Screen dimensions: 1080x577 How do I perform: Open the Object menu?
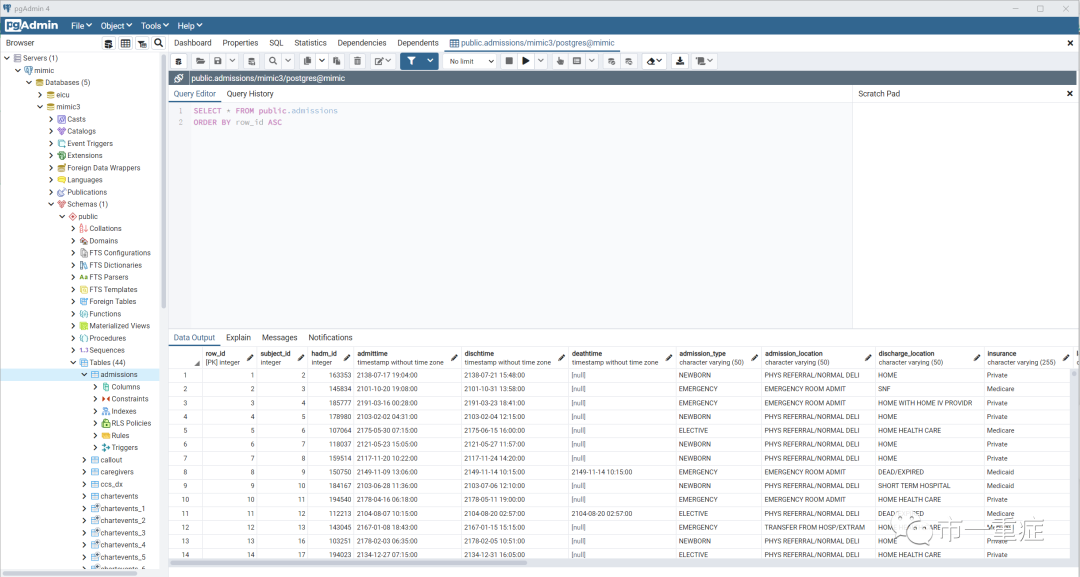point(116,25)
